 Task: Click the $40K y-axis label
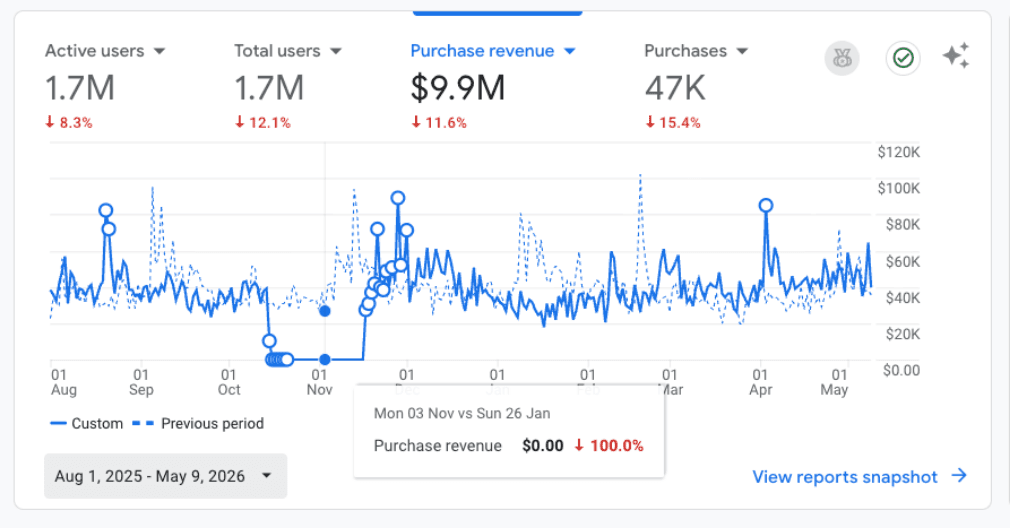902,297
